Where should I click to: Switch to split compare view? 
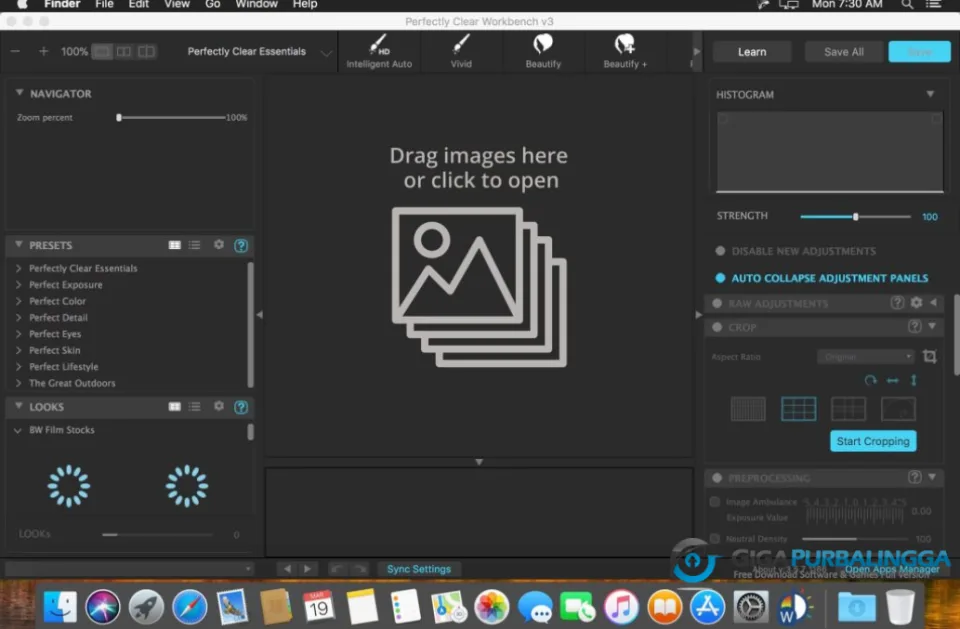[146, 51]
